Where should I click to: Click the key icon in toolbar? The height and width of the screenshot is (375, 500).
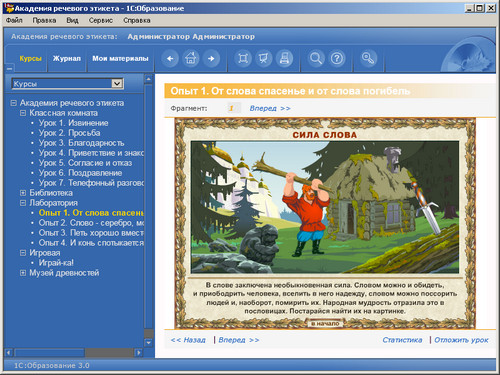tap(368, 59)
